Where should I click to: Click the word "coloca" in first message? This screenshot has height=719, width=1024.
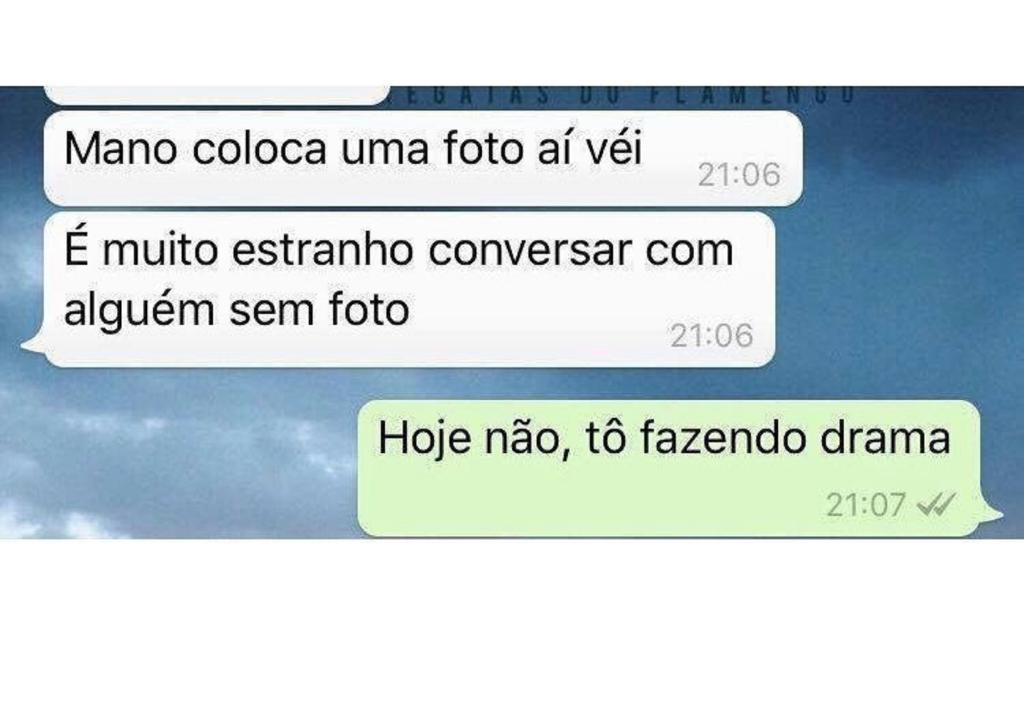click(x=259, y=149)
